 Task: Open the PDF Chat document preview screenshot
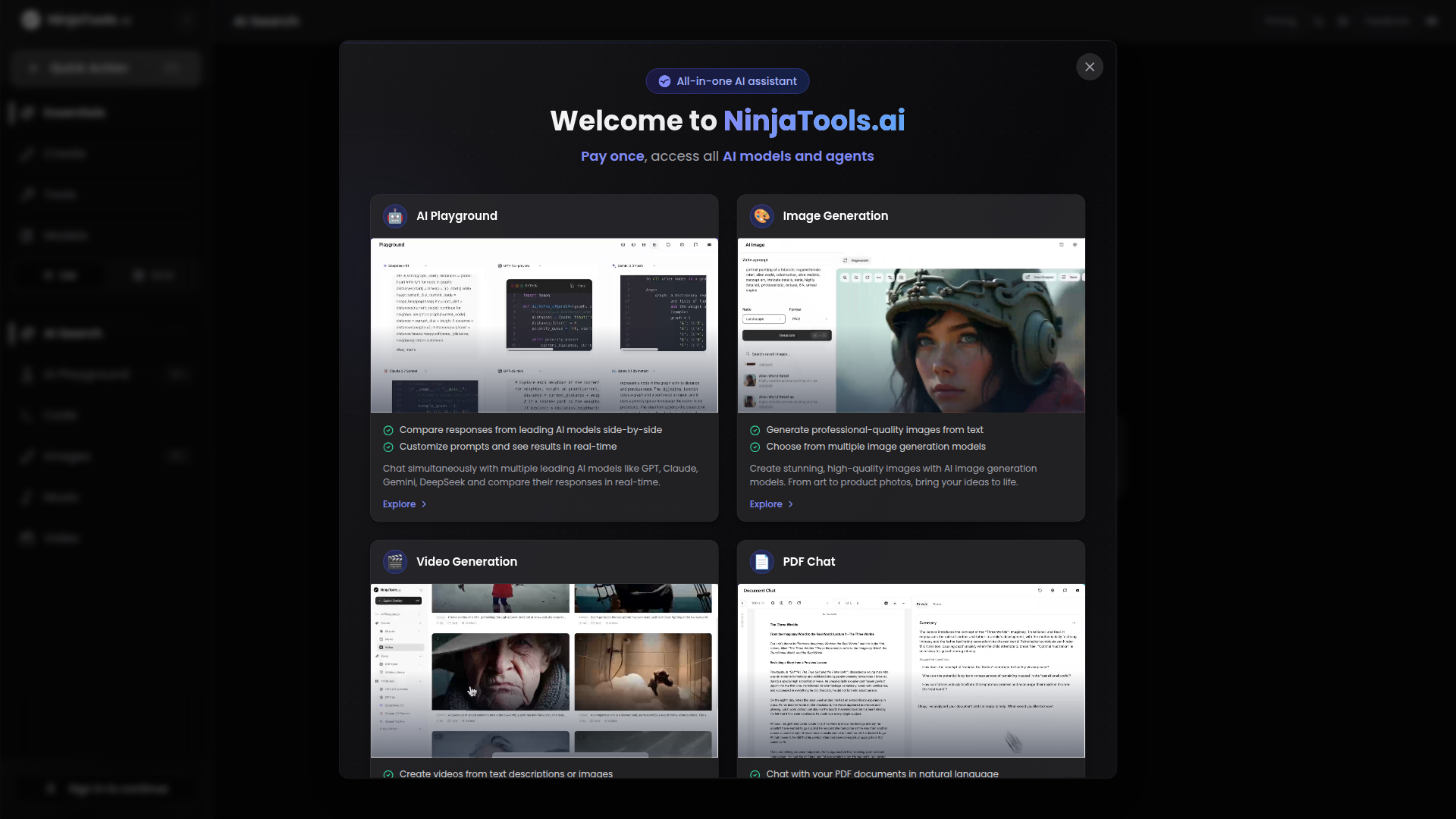[911, 670]
